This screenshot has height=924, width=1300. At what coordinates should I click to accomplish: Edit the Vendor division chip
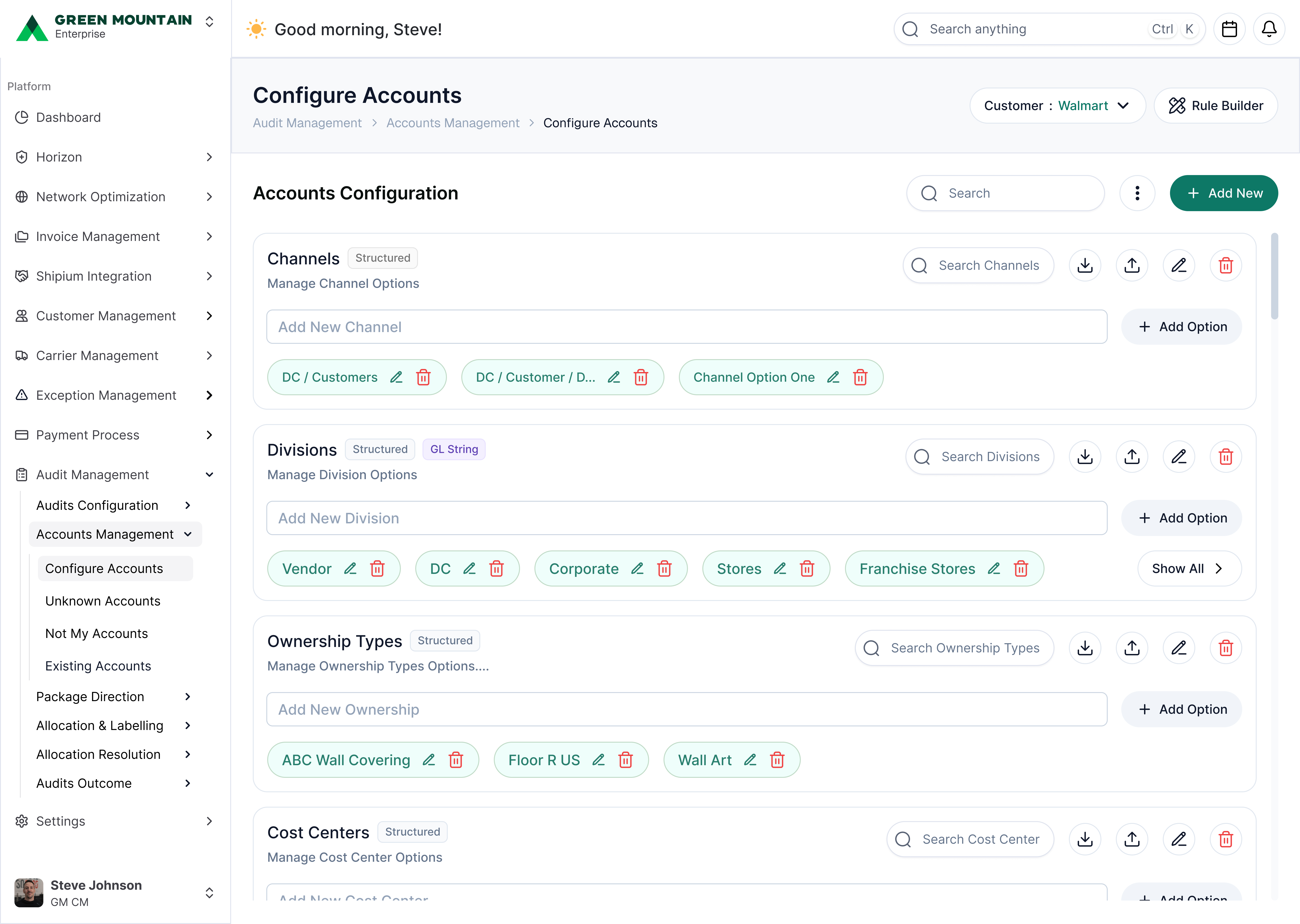(x=350, y=568)
